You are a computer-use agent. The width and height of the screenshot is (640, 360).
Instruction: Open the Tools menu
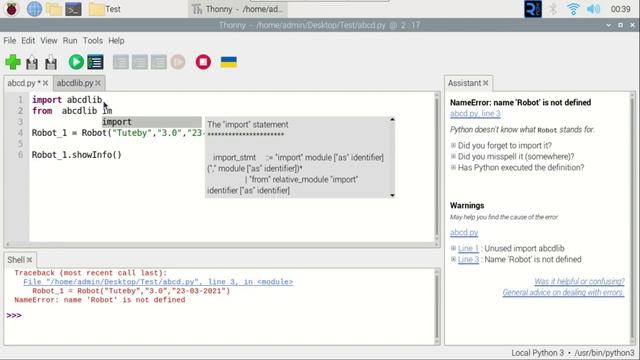click(x=93, y=40)
